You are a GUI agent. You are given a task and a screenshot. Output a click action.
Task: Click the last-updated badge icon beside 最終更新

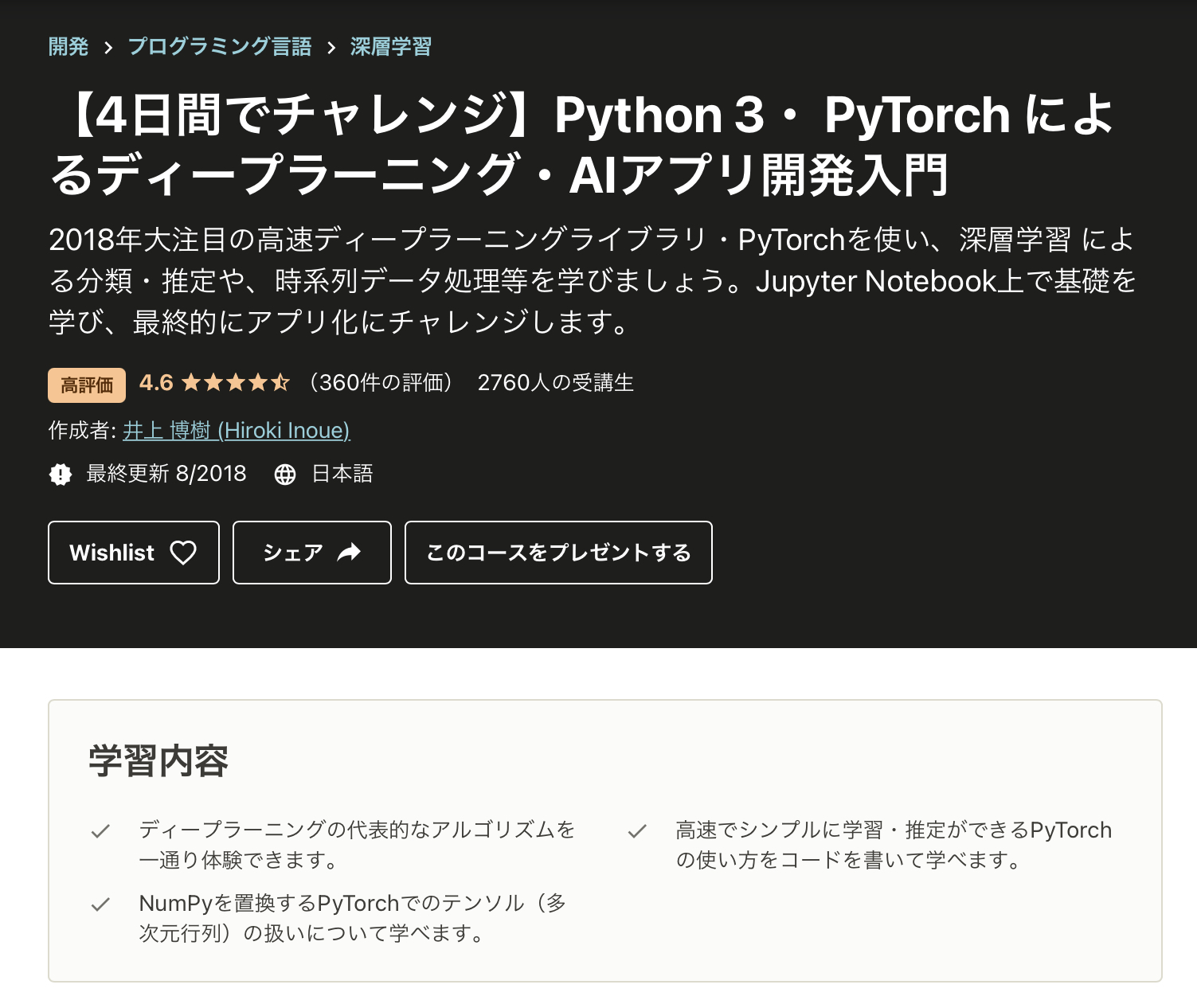click(61, 475)
